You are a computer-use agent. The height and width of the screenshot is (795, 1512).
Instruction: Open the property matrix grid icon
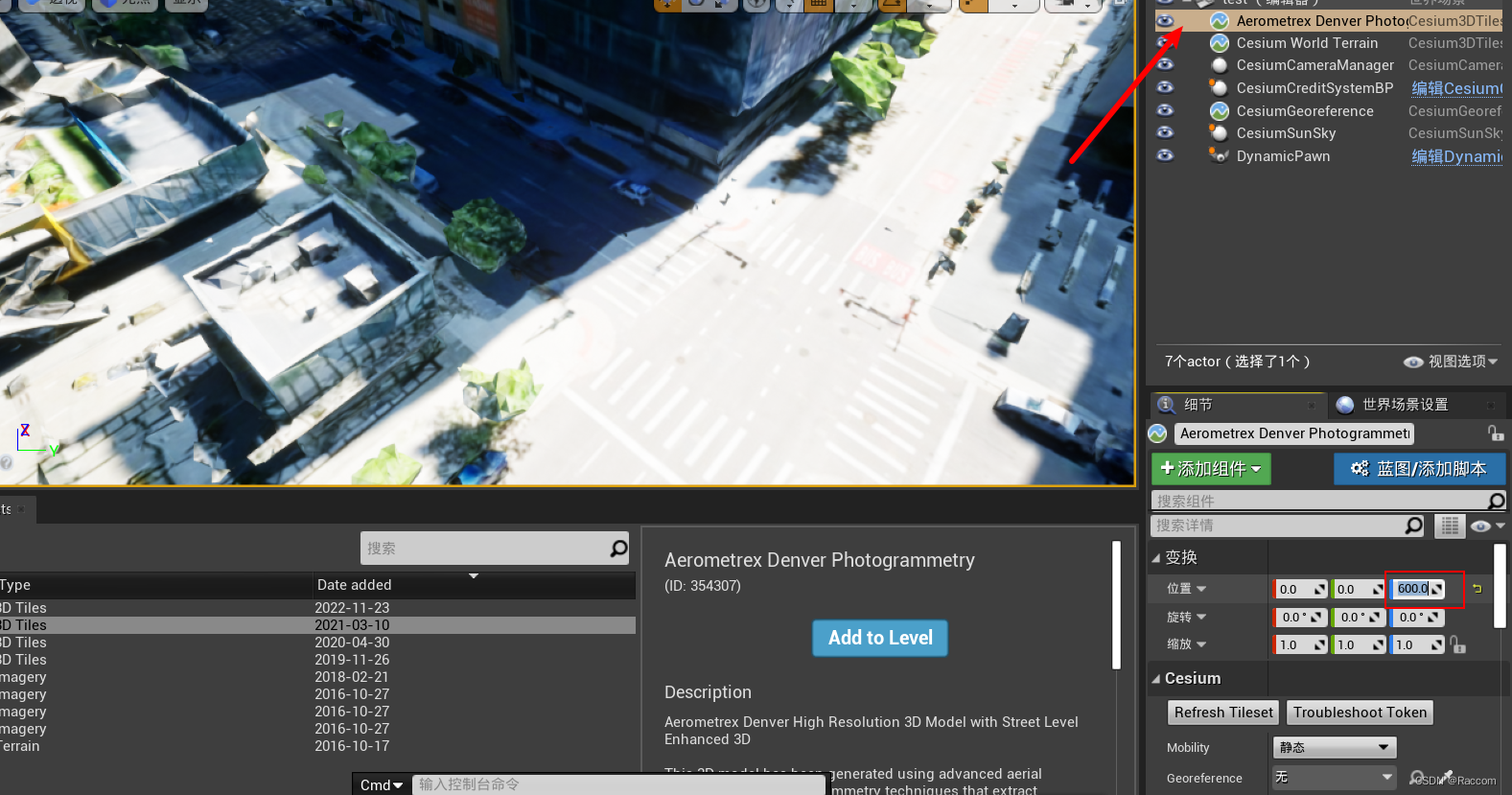point(1450,526)
